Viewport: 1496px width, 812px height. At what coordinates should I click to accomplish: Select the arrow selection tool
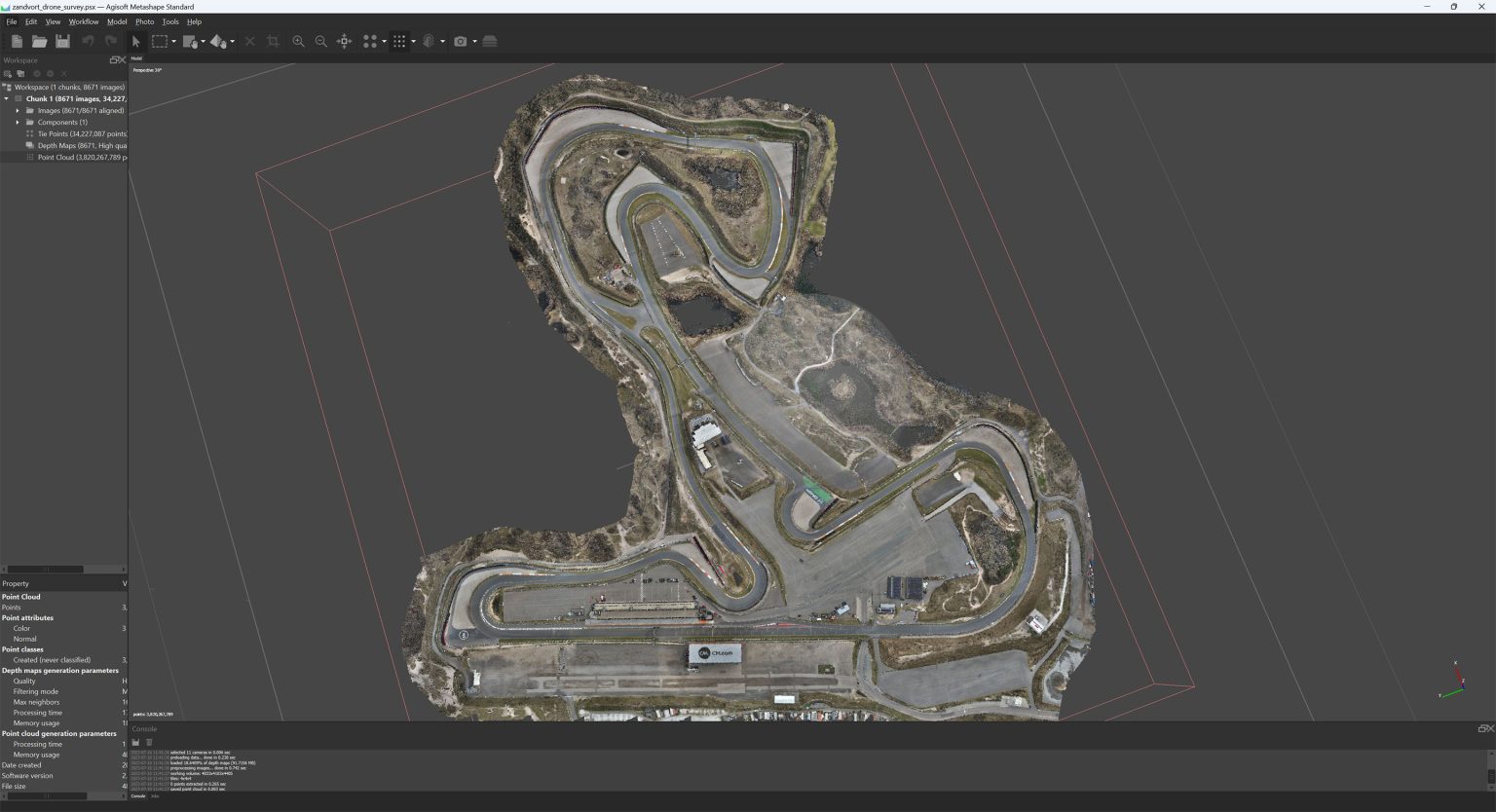(x=136, y=41)
